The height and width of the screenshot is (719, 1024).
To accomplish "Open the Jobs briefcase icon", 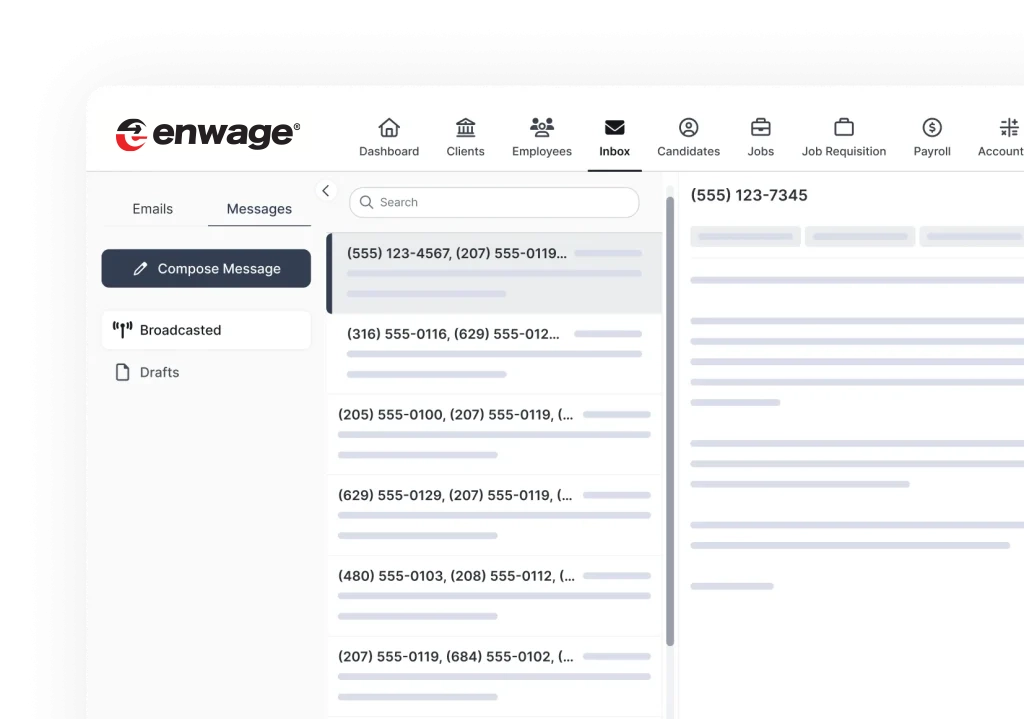I will [x=760, y=129].
